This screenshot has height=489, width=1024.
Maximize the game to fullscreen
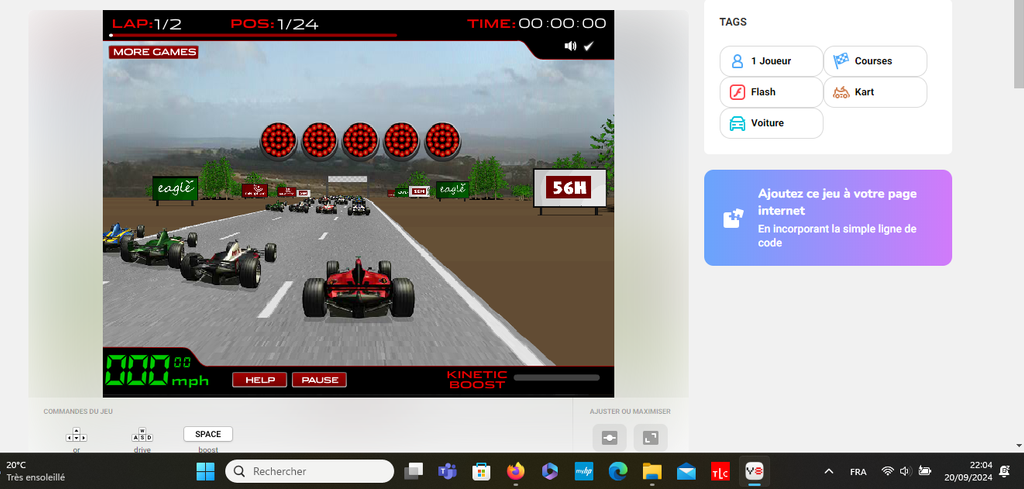[650, 438]
